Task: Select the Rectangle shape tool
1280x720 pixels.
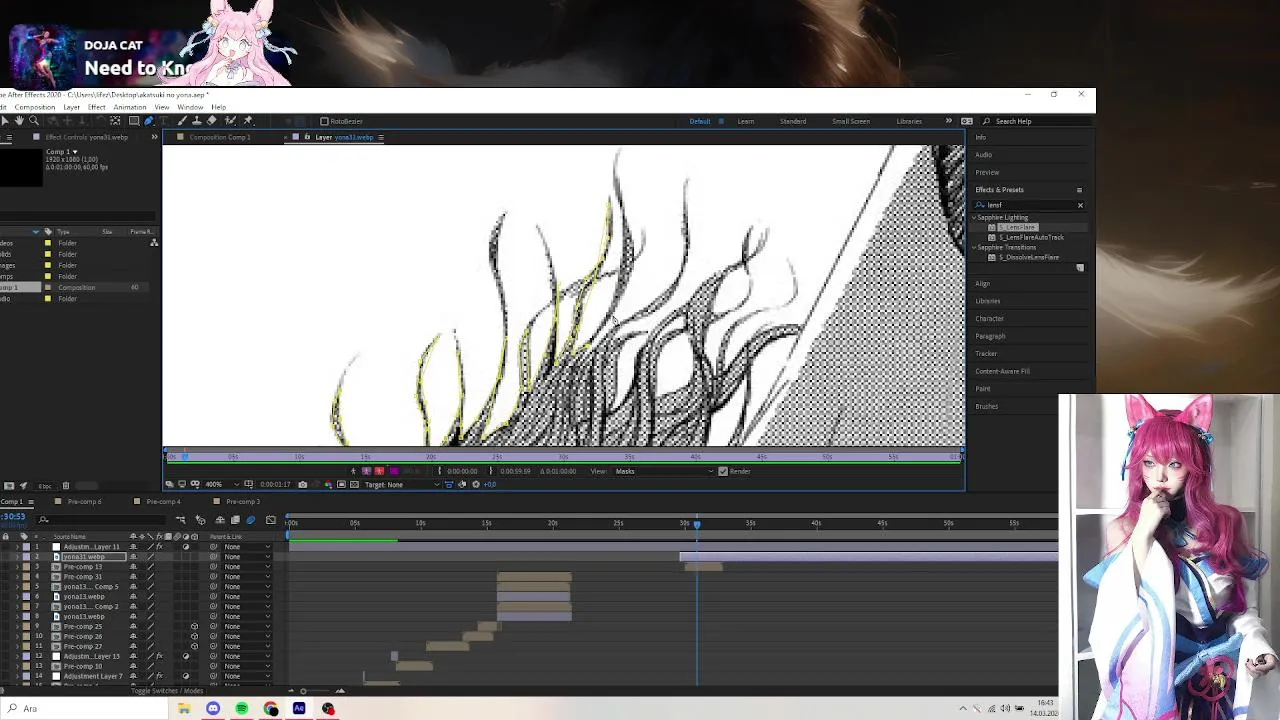Action: 134,120
